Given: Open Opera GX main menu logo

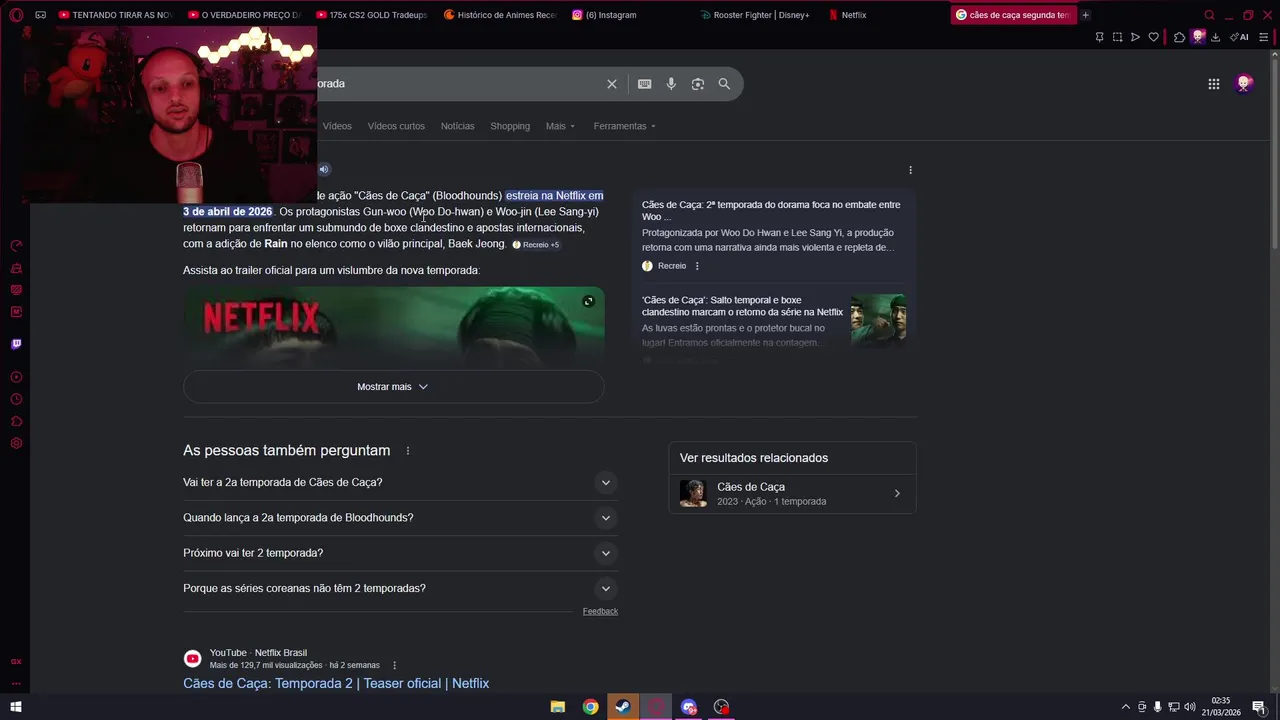Looking at the screenshot, I should pos(16,15).
